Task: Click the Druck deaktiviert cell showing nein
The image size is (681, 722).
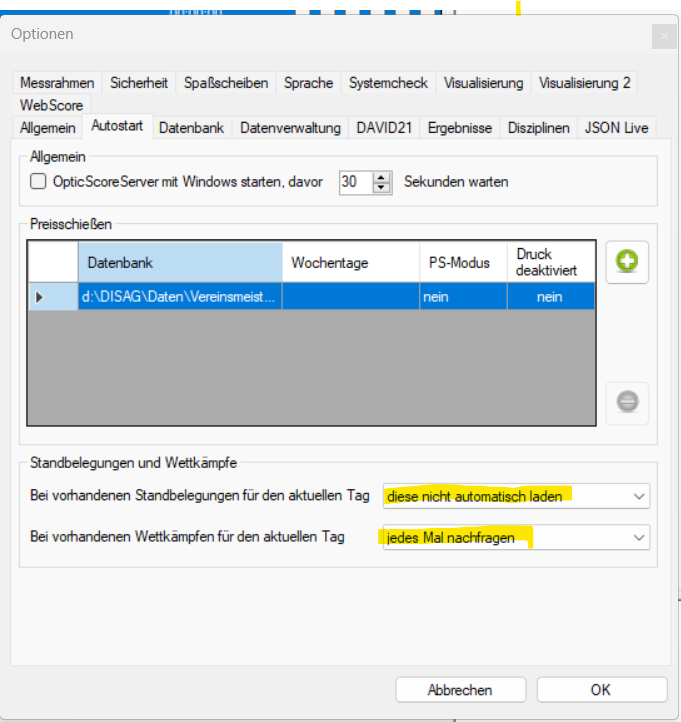Action: (x=549, y=297)
